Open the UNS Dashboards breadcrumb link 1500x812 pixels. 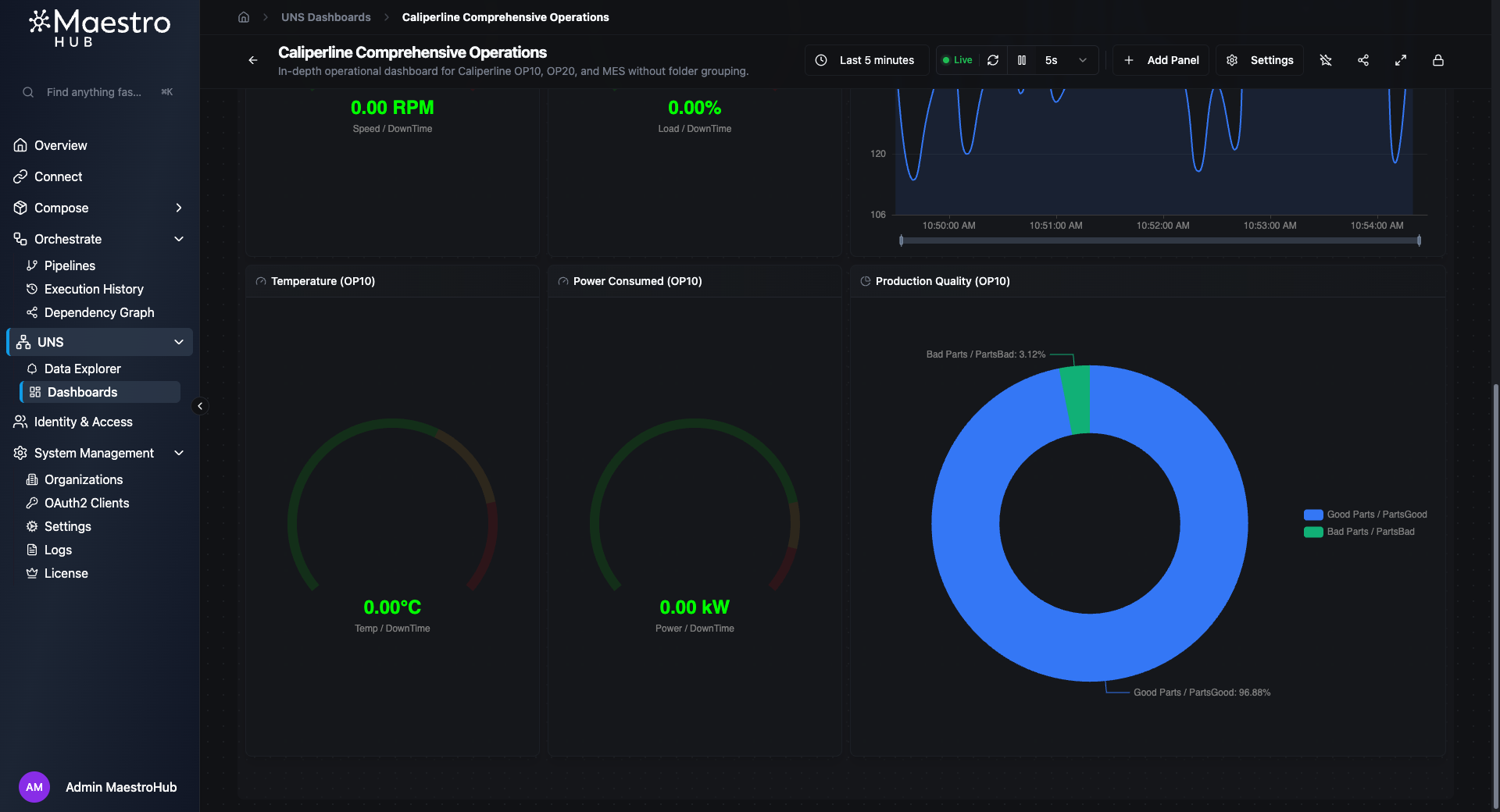326,16
